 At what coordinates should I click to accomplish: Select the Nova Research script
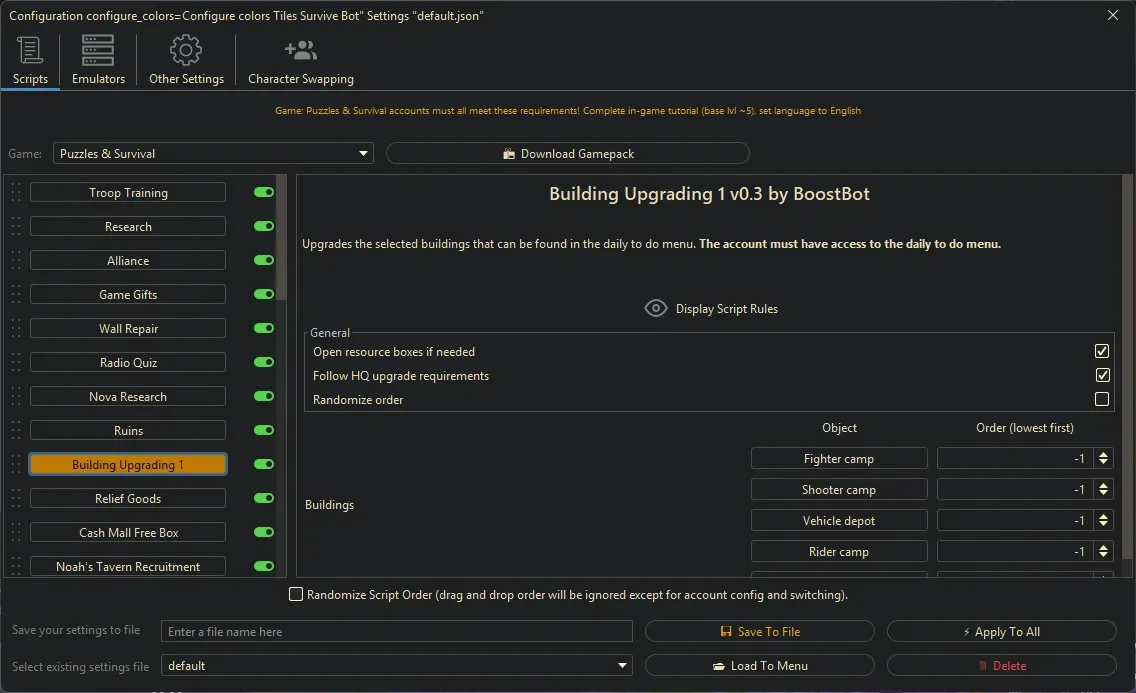tap(128, 397)
